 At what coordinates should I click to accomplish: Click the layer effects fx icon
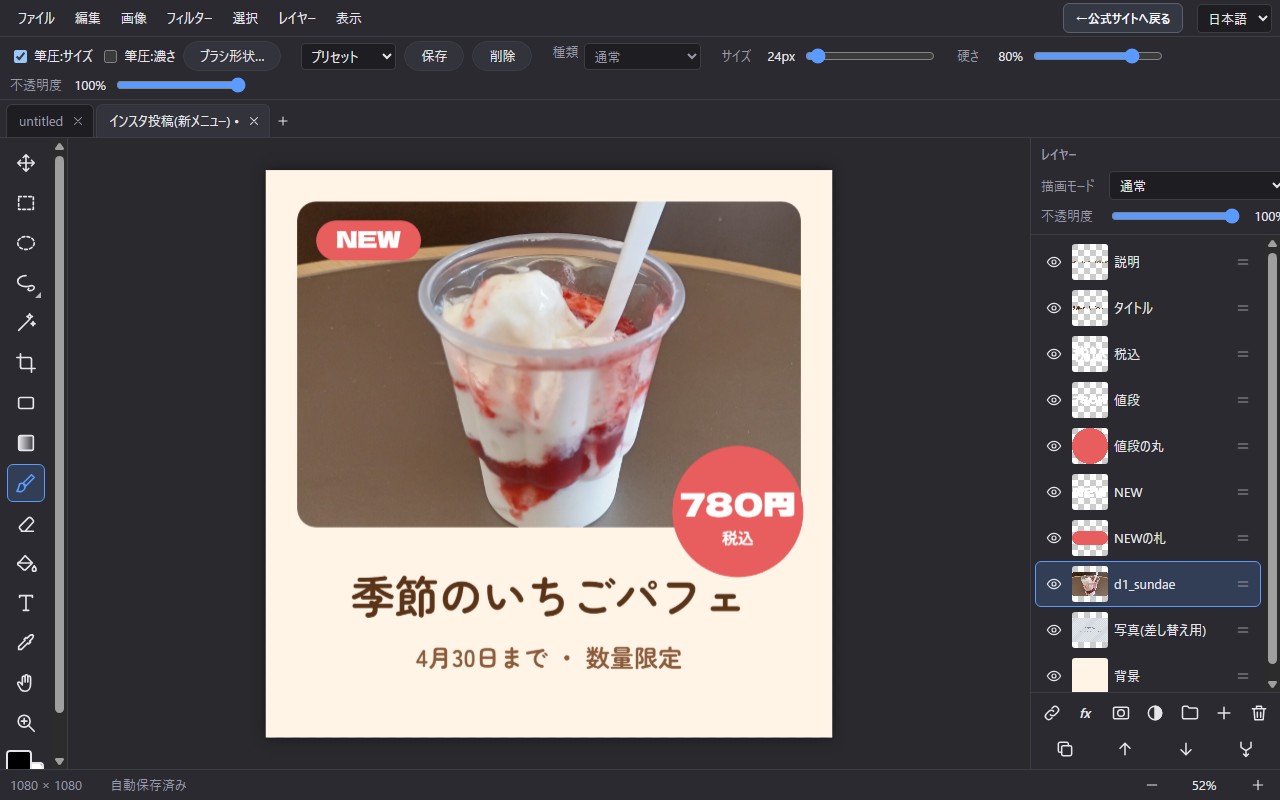click(x=1086, y=713)
